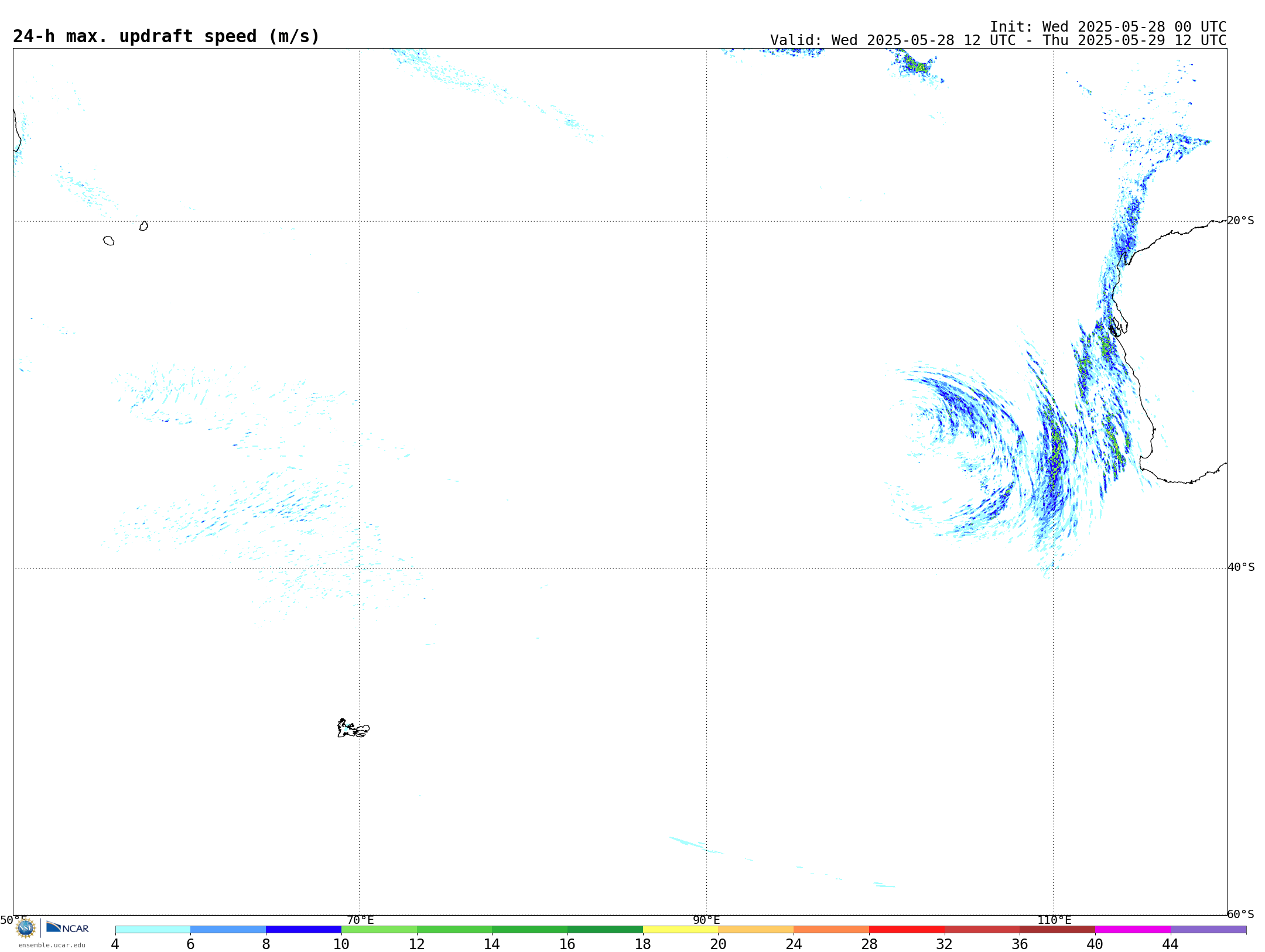Screen dimensions: 1265x952
Task: Select the brown 36–40 m/s swatch
Action: [x=1058, y=930]
